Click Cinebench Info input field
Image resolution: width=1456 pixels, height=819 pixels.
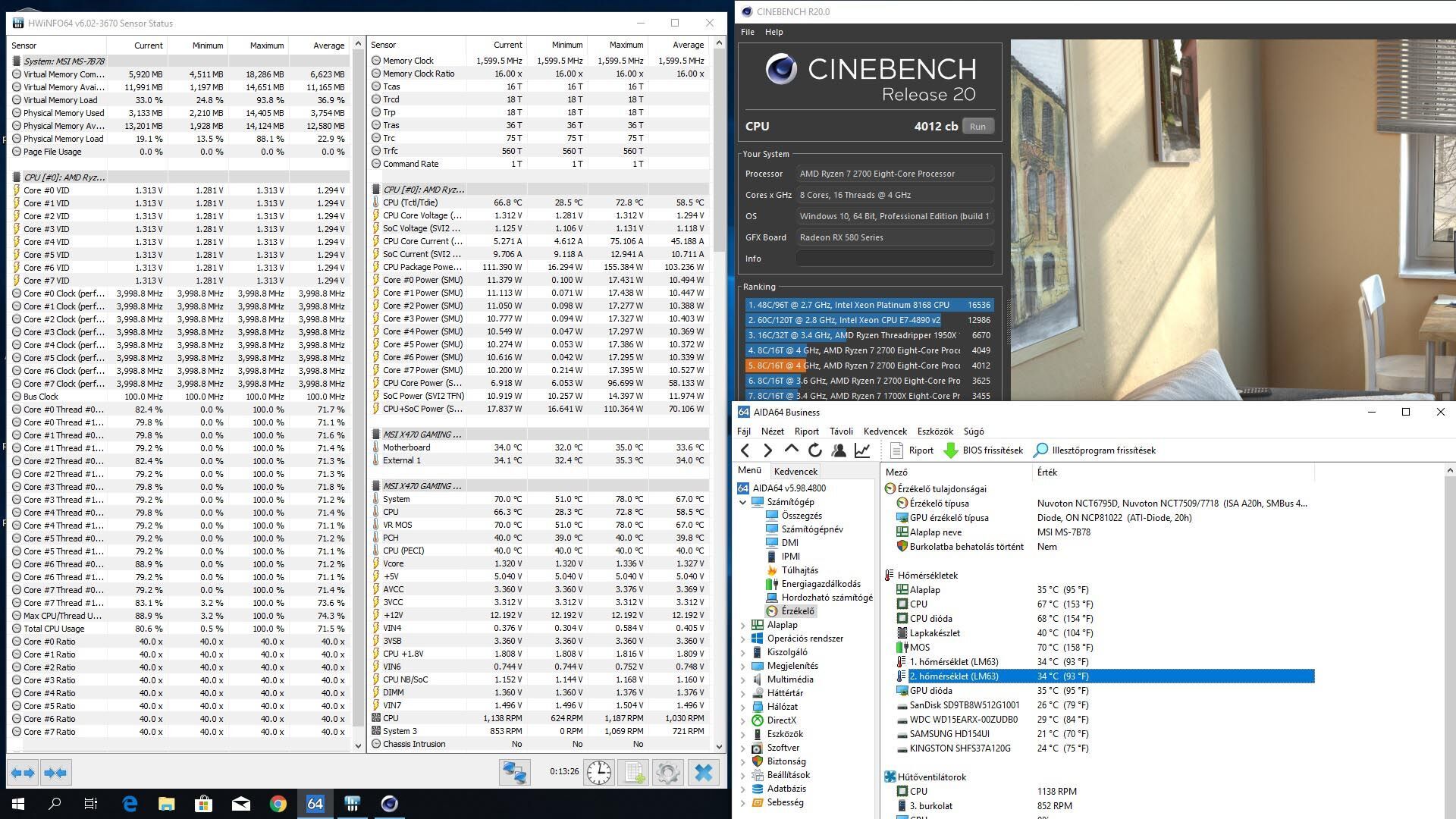[895, 259]
